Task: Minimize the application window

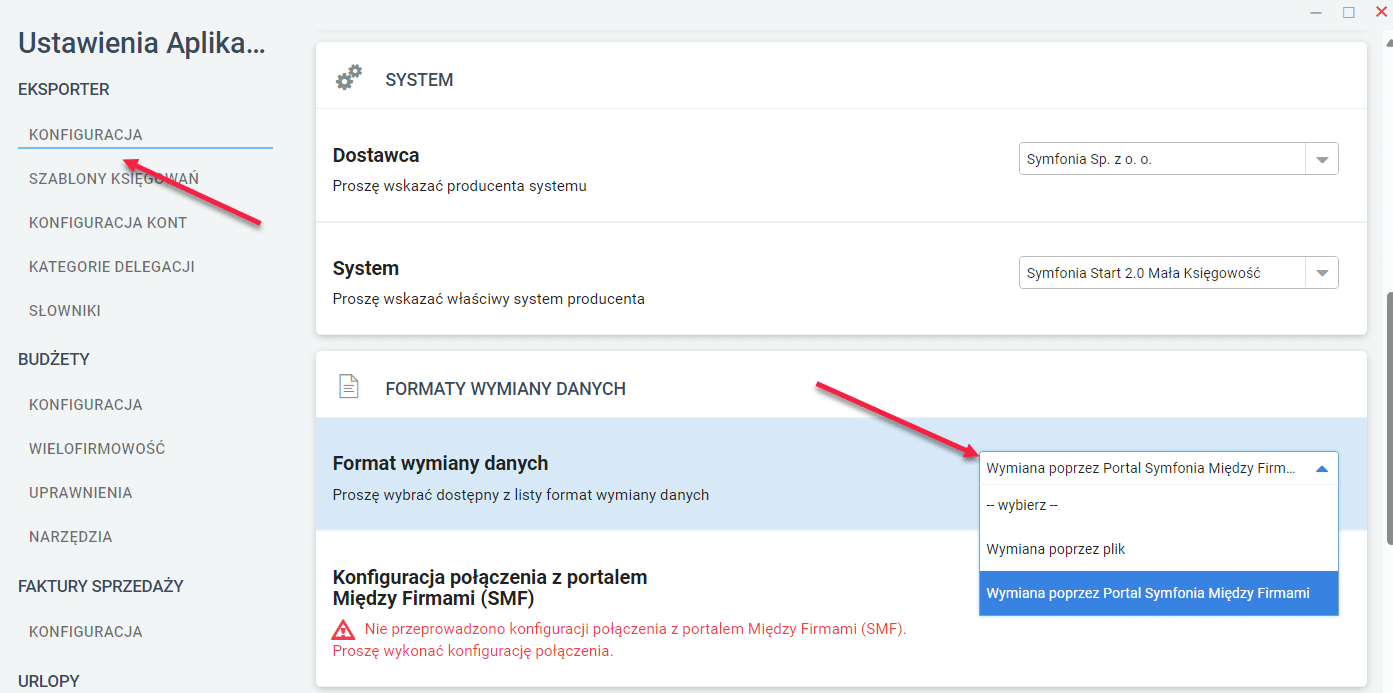Action: 1316,11
